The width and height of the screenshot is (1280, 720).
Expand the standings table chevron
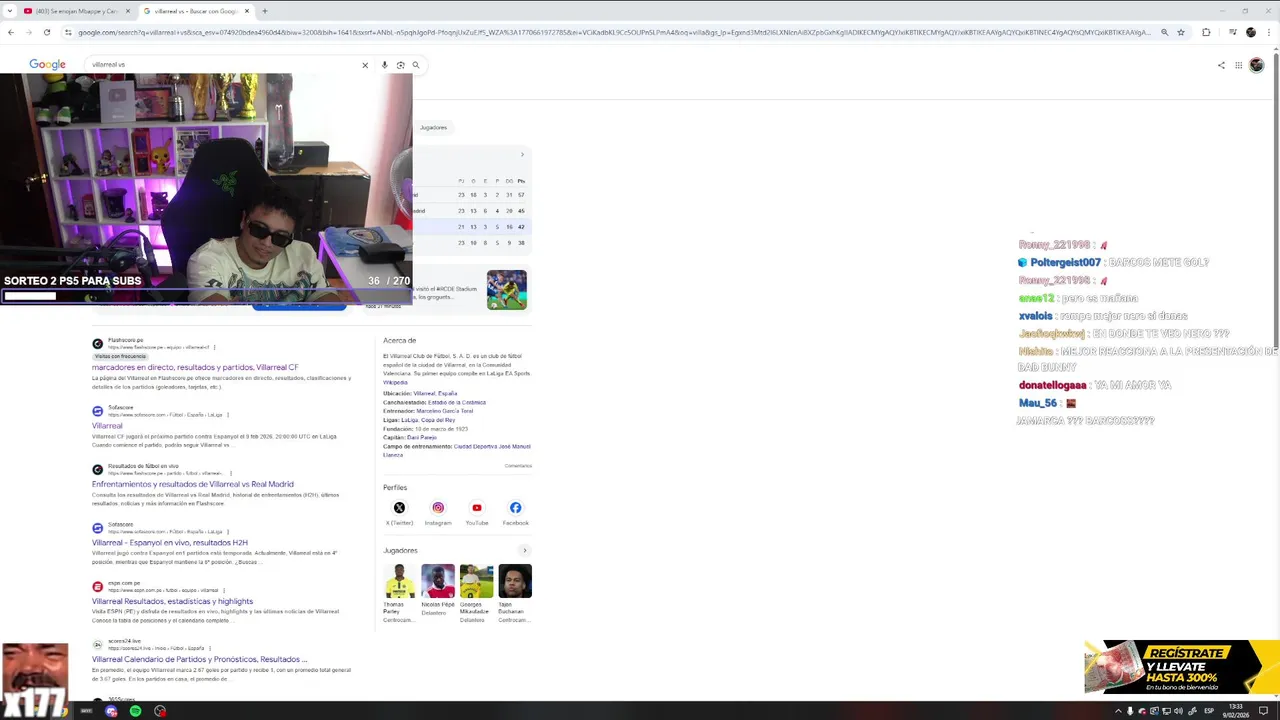click(x=522, y=154)
